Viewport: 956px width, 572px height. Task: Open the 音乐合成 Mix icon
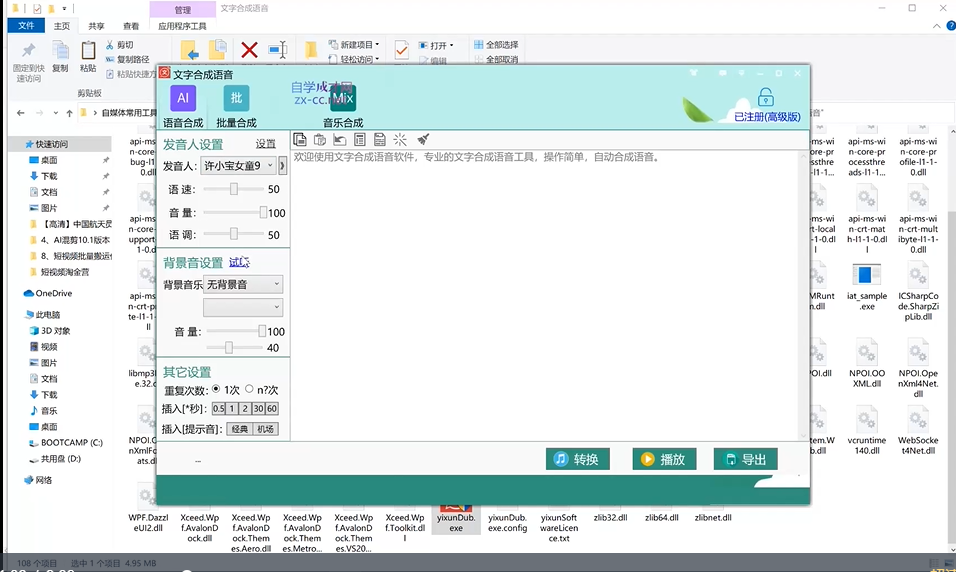343,98
